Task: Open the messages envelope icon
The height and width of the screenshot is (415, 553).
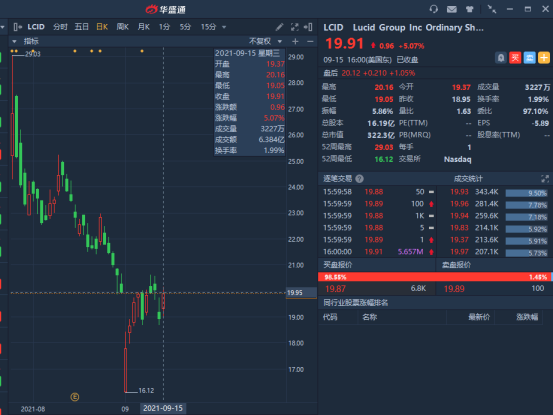Action: coord(451,9)
